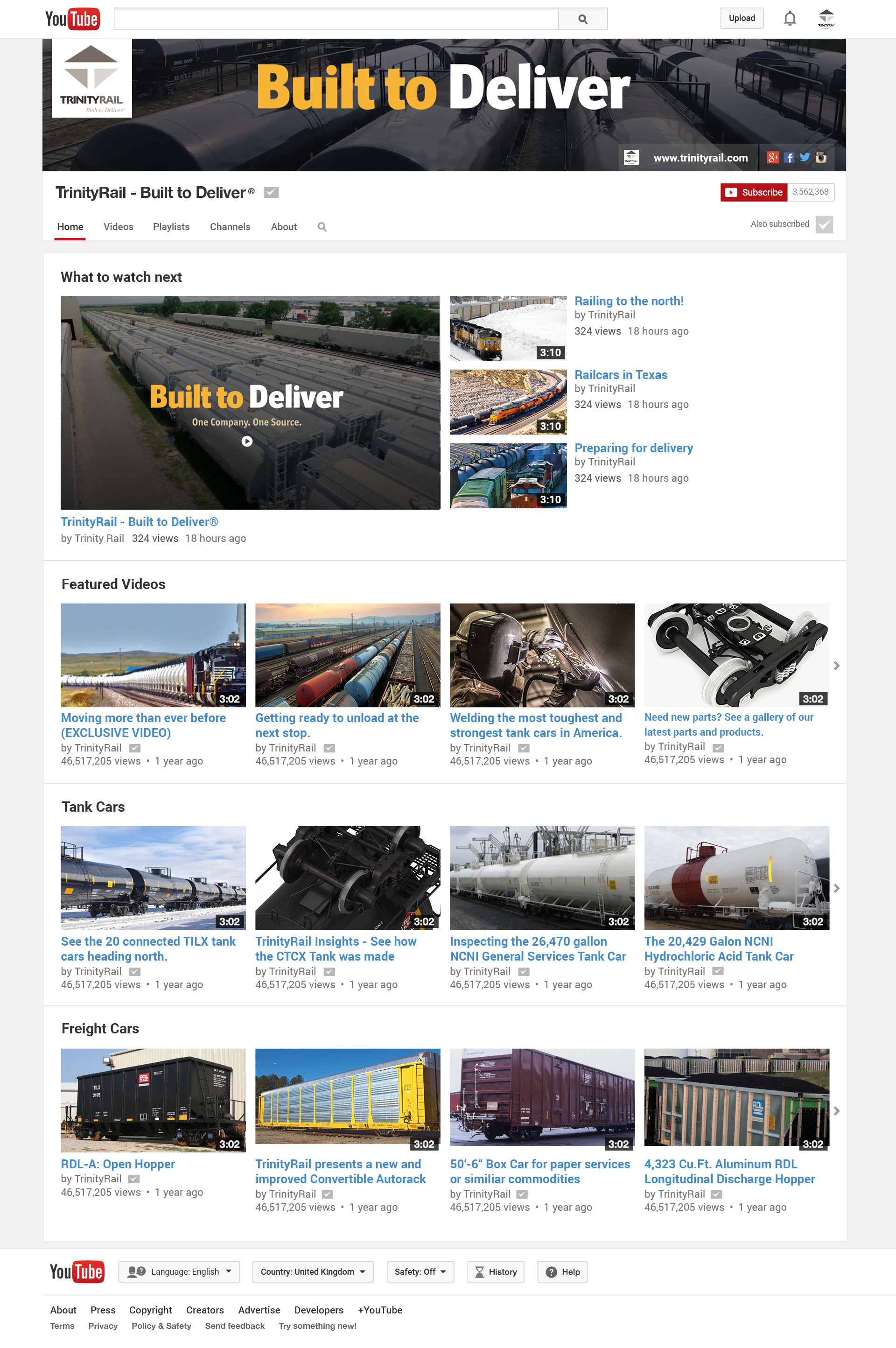Click the small TrinityRail icon beside website link

pyautogui.click(x=631, y=157)
